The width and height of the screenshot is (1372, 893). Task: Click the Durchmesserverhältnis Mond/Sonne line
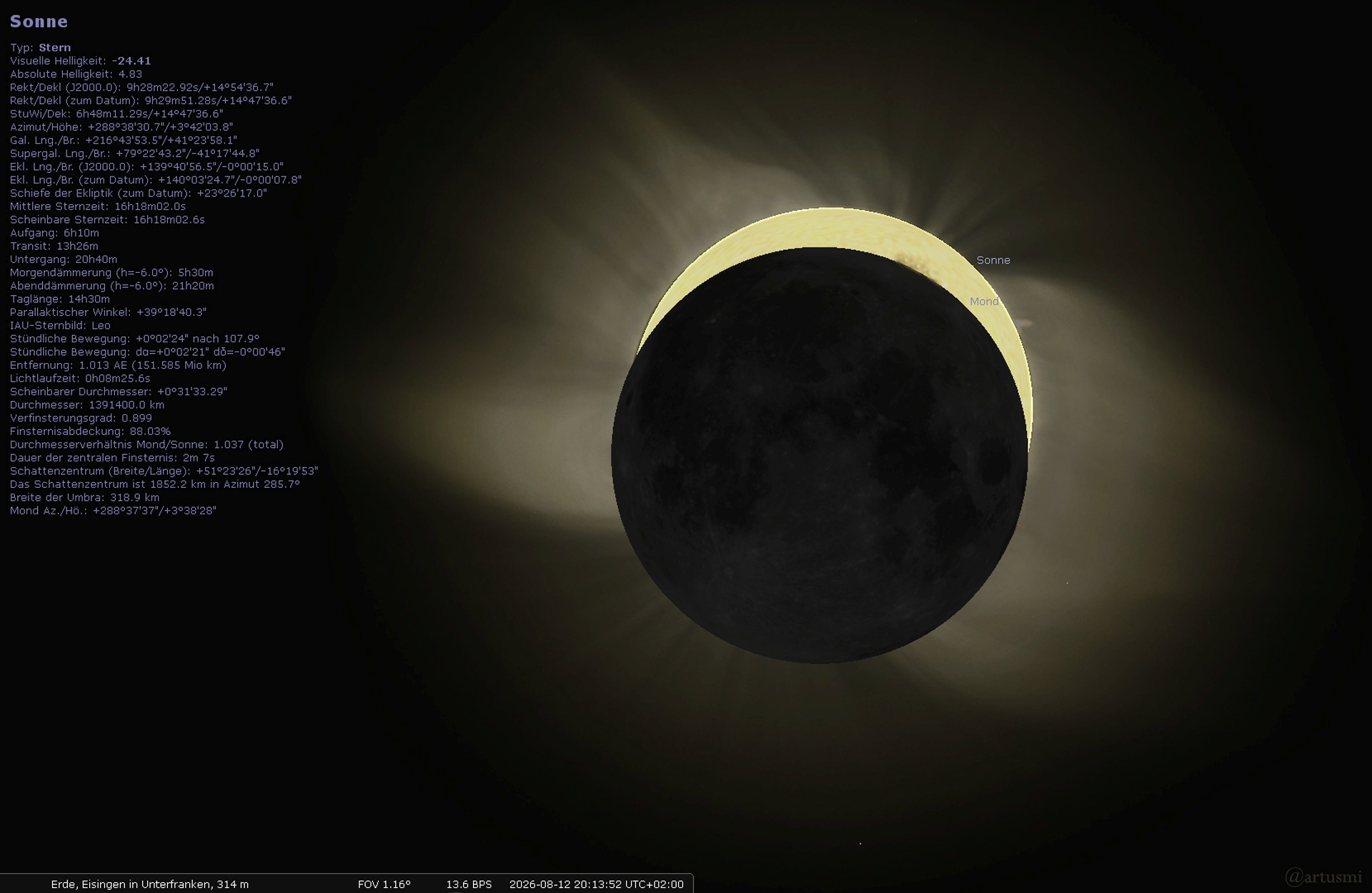tap(146, 444)
